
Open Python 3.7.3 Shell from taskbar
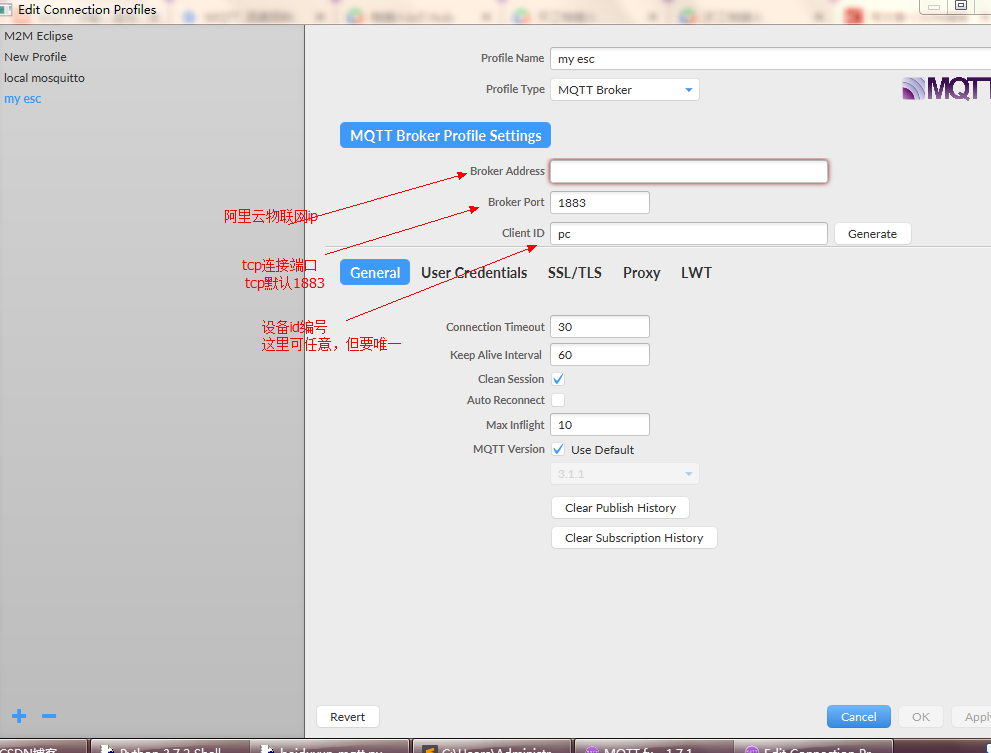(169, 747)
